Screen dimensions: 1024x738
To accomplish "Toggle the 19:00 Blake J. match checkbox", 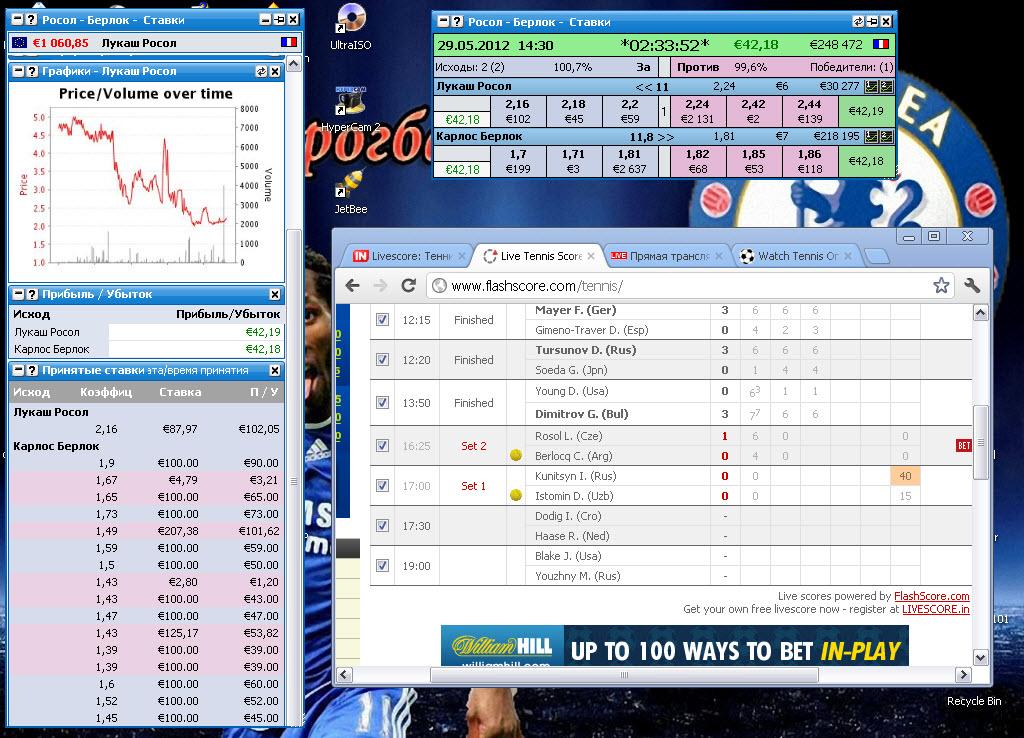I will (x=383, y=565).
